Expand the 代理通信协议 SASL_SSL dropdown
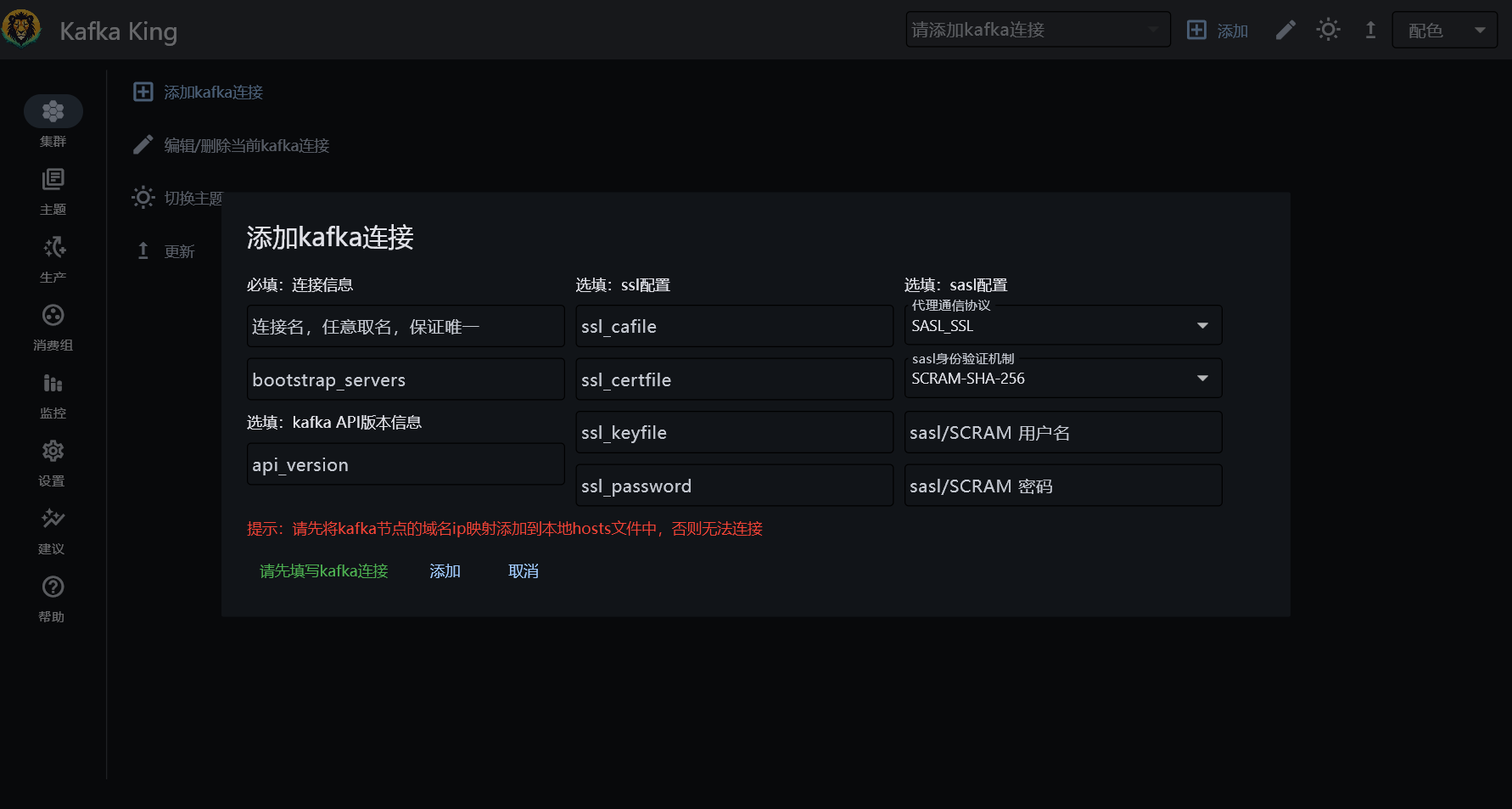This screenshot has width=1512, height=809. tap(1063, 325)
